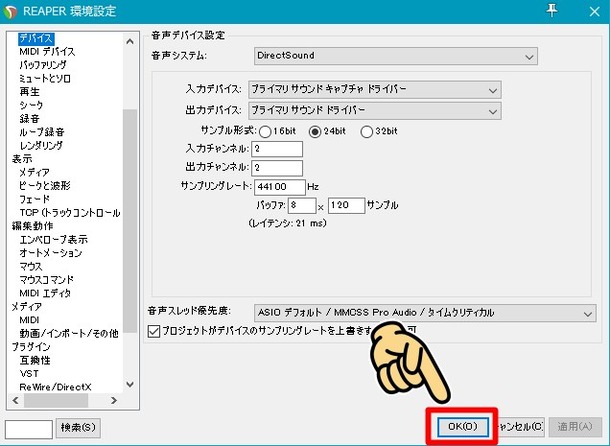Open the シーク settings page
This screenshot has height=446, width=610.
coord(31,105)
